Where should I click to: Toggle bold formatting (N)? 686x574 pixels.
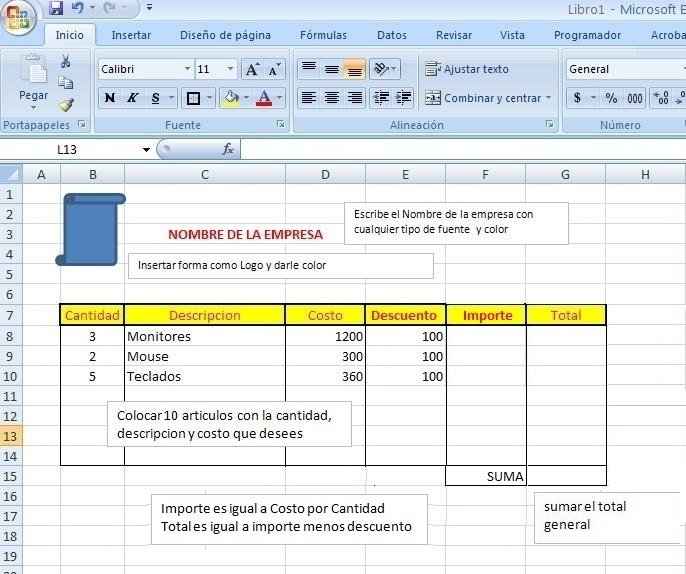pyautogui.click(x=110, y=98)
